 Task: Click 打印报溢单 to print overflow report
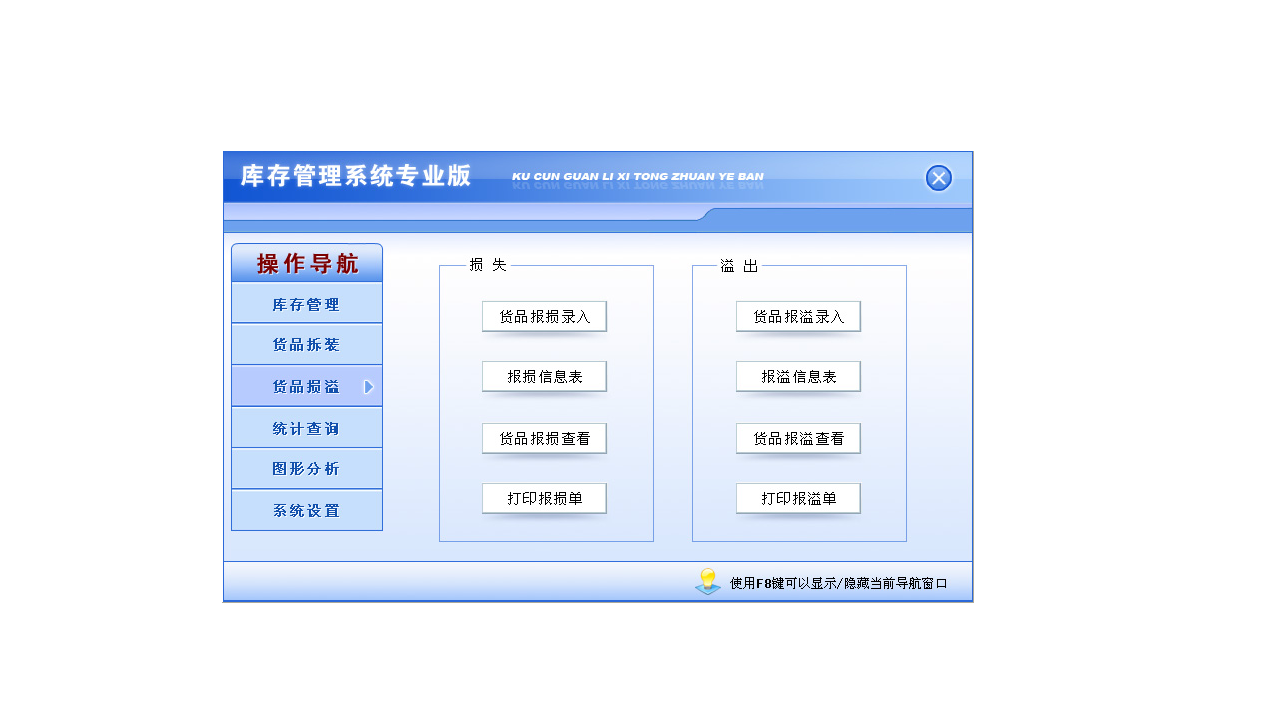(798, 498)
